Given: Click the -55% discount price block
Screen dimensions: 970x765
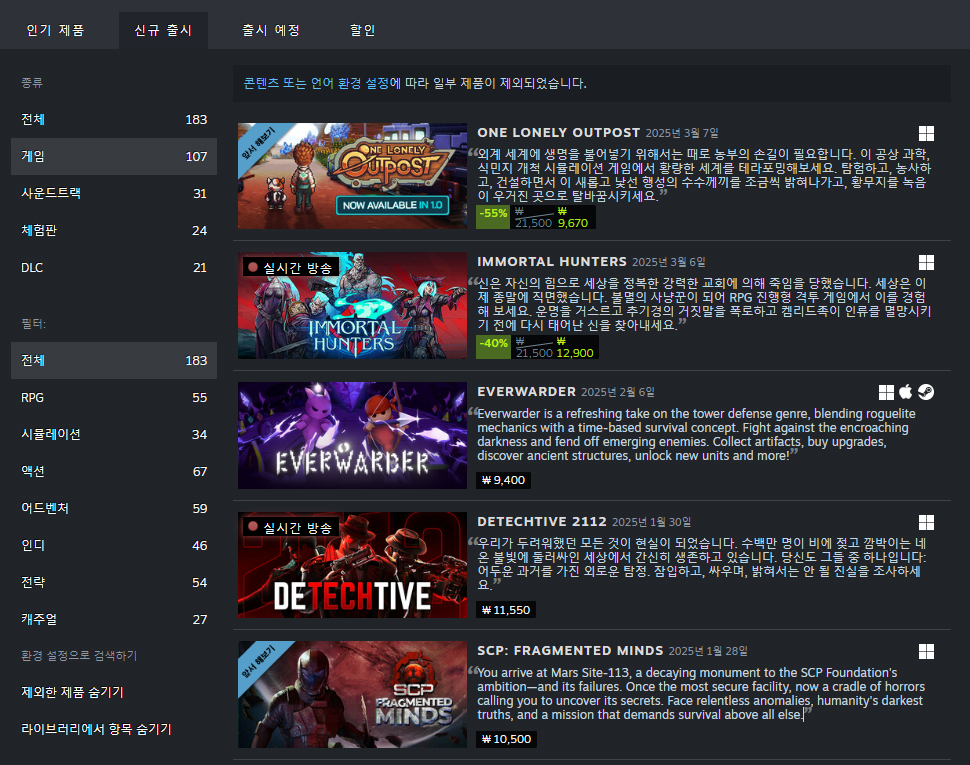Looking at the screenshot, I should pos(536,217).
